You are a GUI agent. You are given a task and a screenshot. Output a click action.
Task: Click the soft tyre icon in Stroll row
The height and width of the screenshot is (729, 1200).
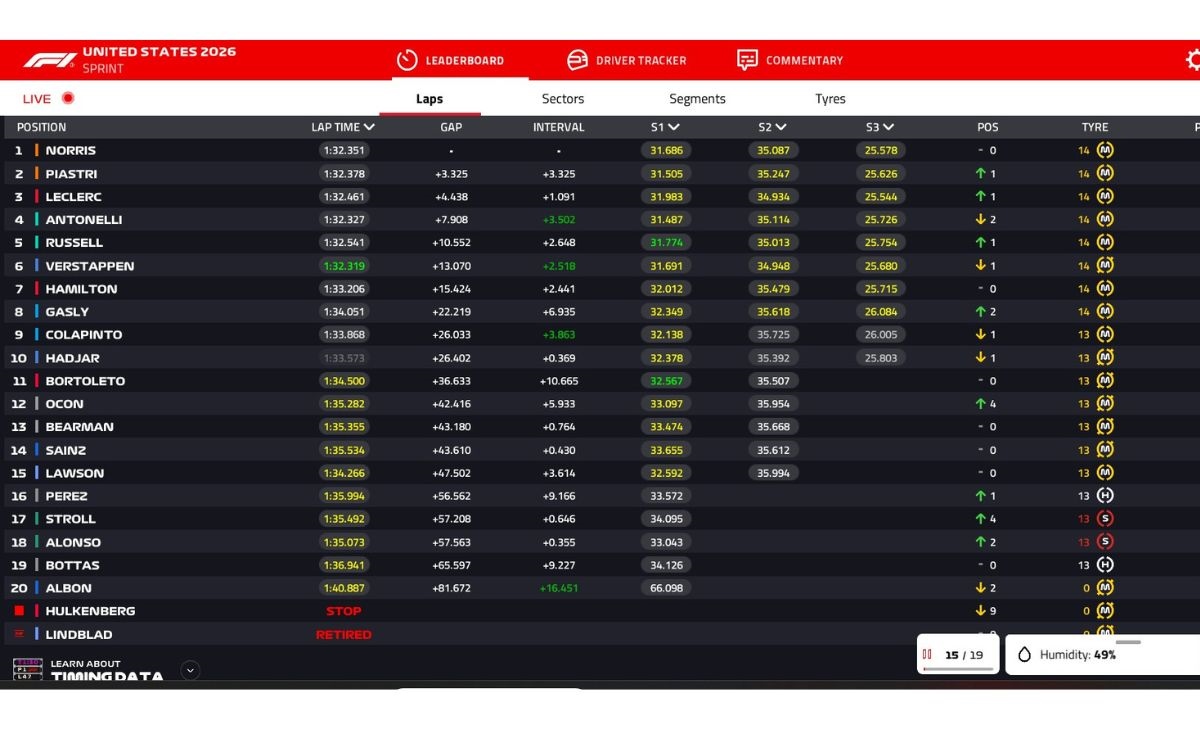[1105, 518]
